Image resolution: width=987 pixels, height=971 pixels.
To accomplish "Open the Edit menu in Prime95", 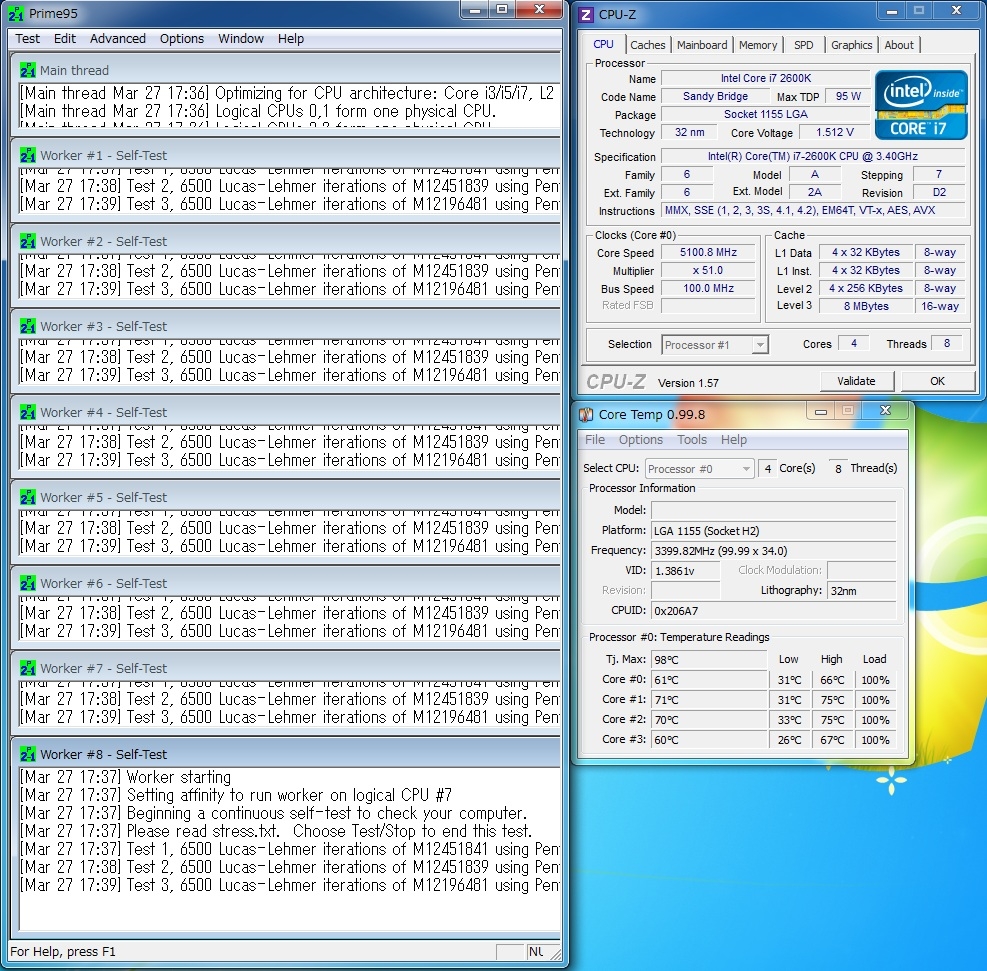I will point(65,38).
